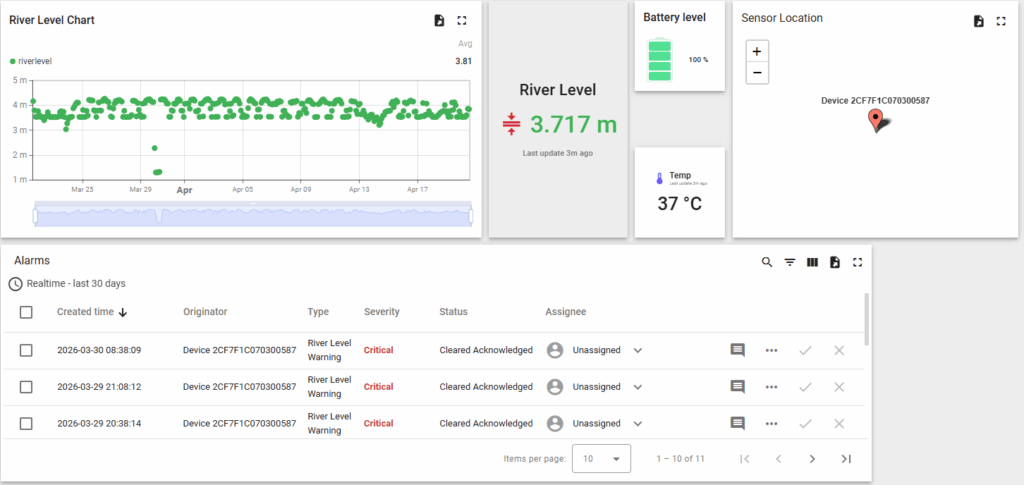Sort alarms by Originator column
Screen dimensions: 1024x485
pos(205,312)
